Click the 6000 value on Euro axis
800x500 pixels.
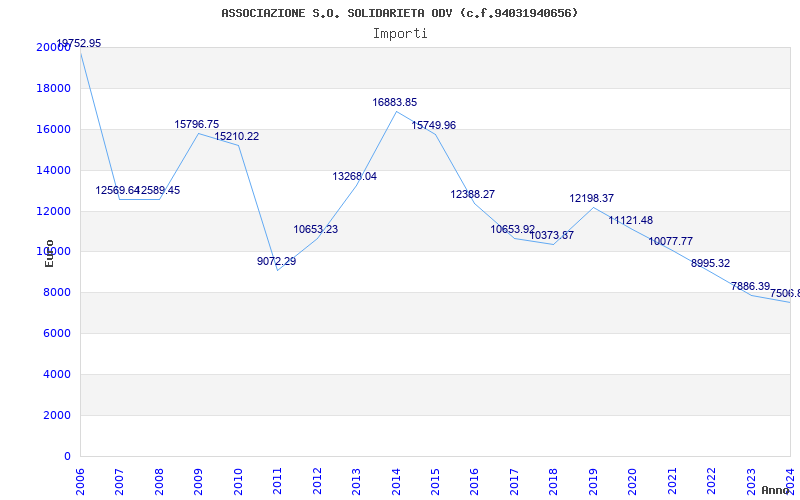point(57,333)
